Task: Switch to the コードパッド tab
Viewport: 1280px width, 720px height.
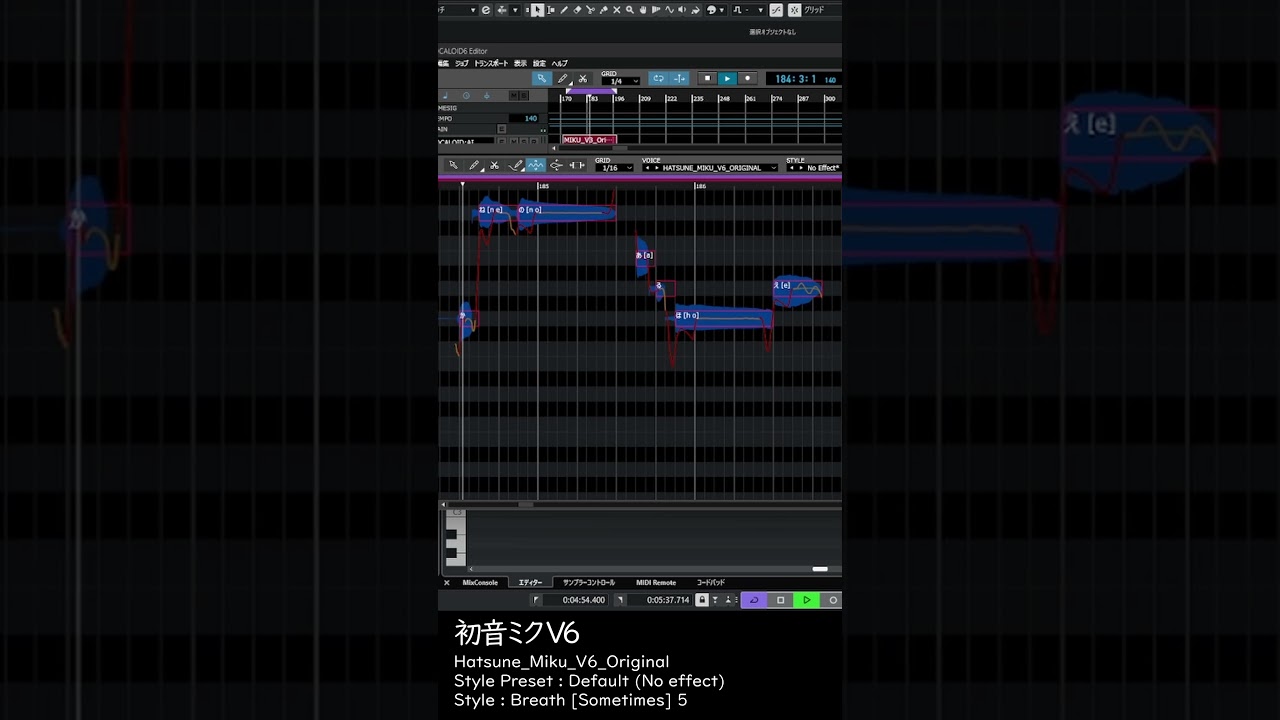Action: (711, 583)
